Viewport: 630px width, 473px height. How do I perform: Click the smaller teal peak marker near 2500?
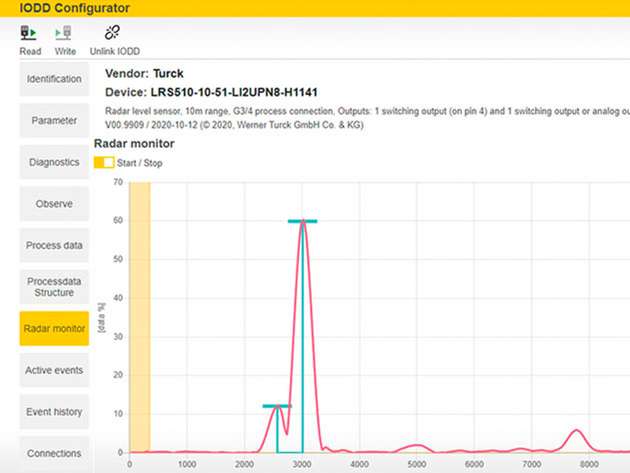point(277,406)
